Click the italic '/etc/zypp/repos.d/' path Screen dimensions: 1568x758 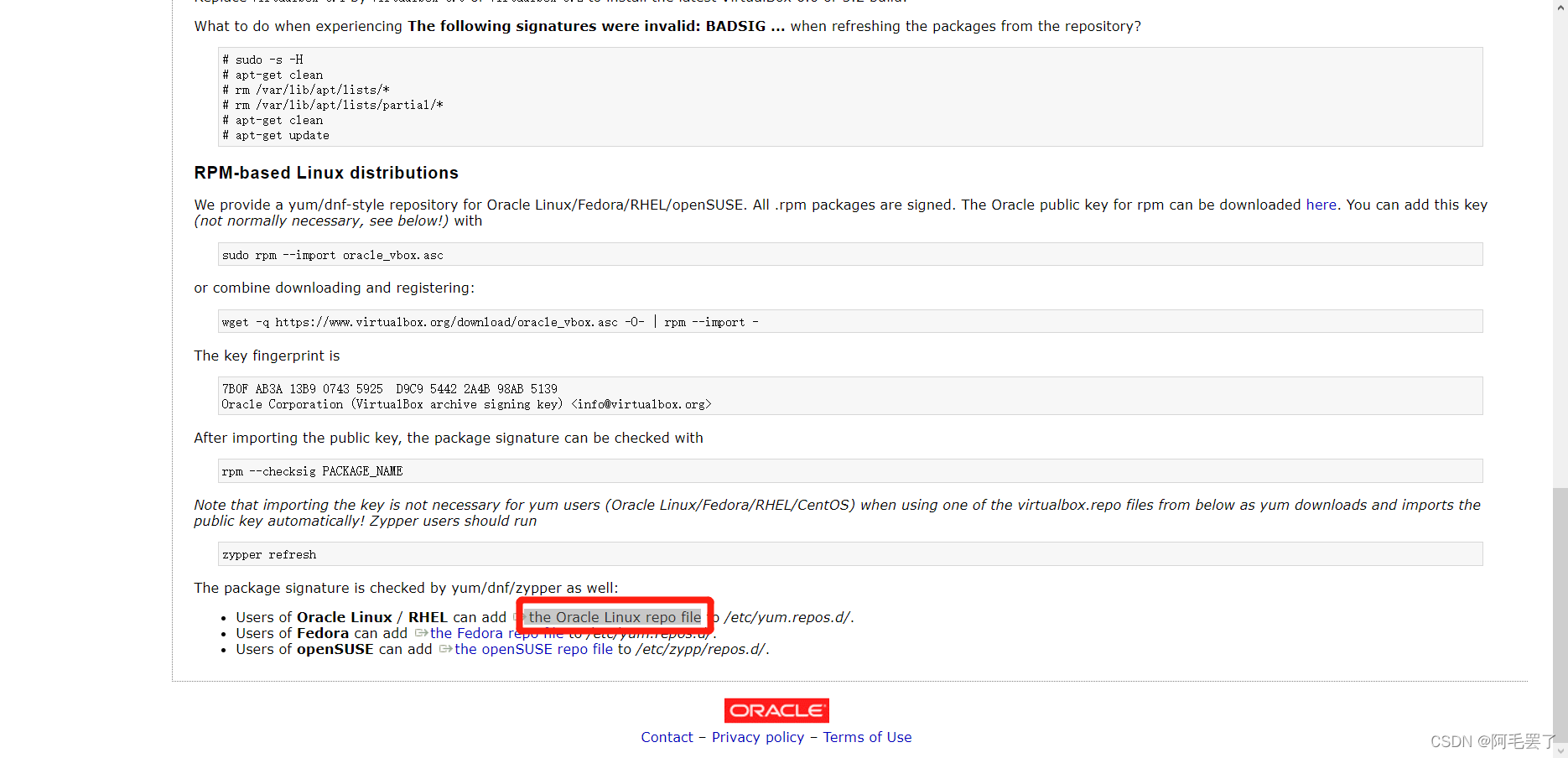(700, 649)
